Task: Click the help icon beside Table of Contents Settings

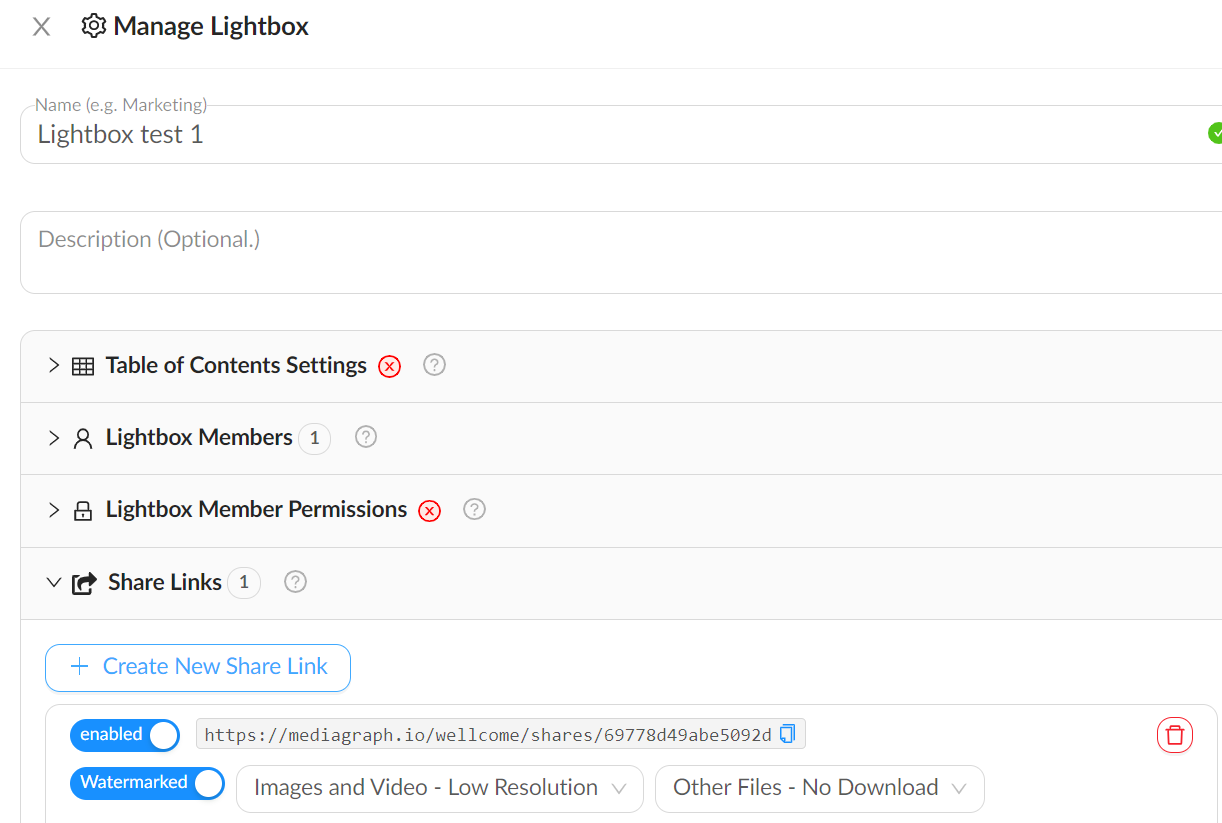Action: point(434,365)
